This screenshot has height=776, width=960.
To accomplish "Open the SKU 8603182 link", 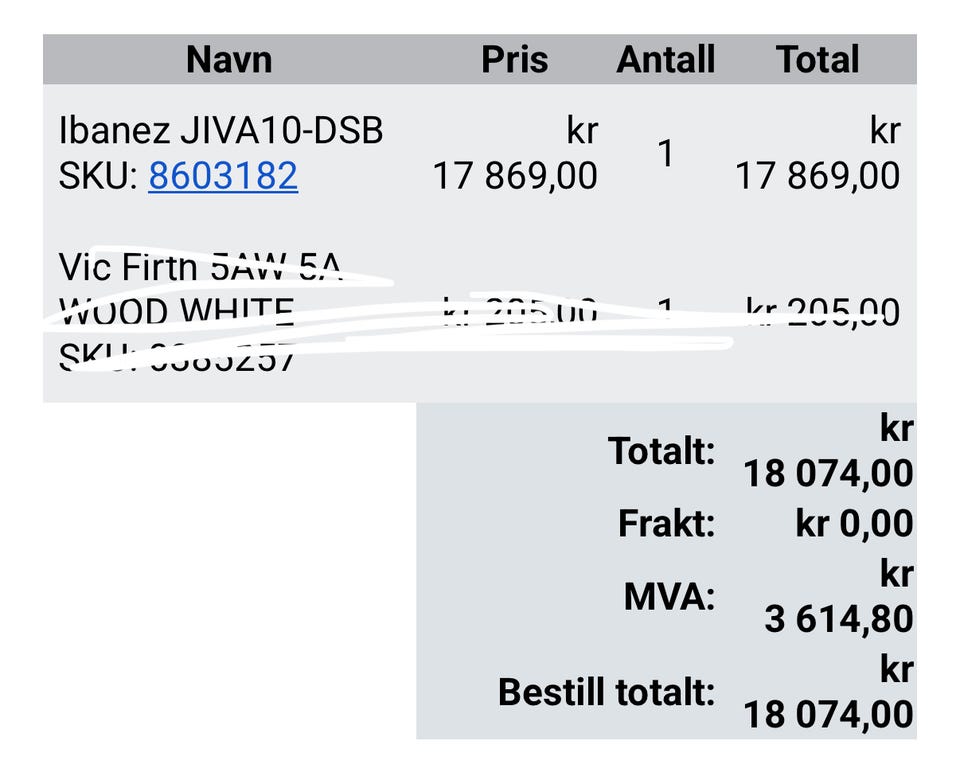I will point(223,176).
